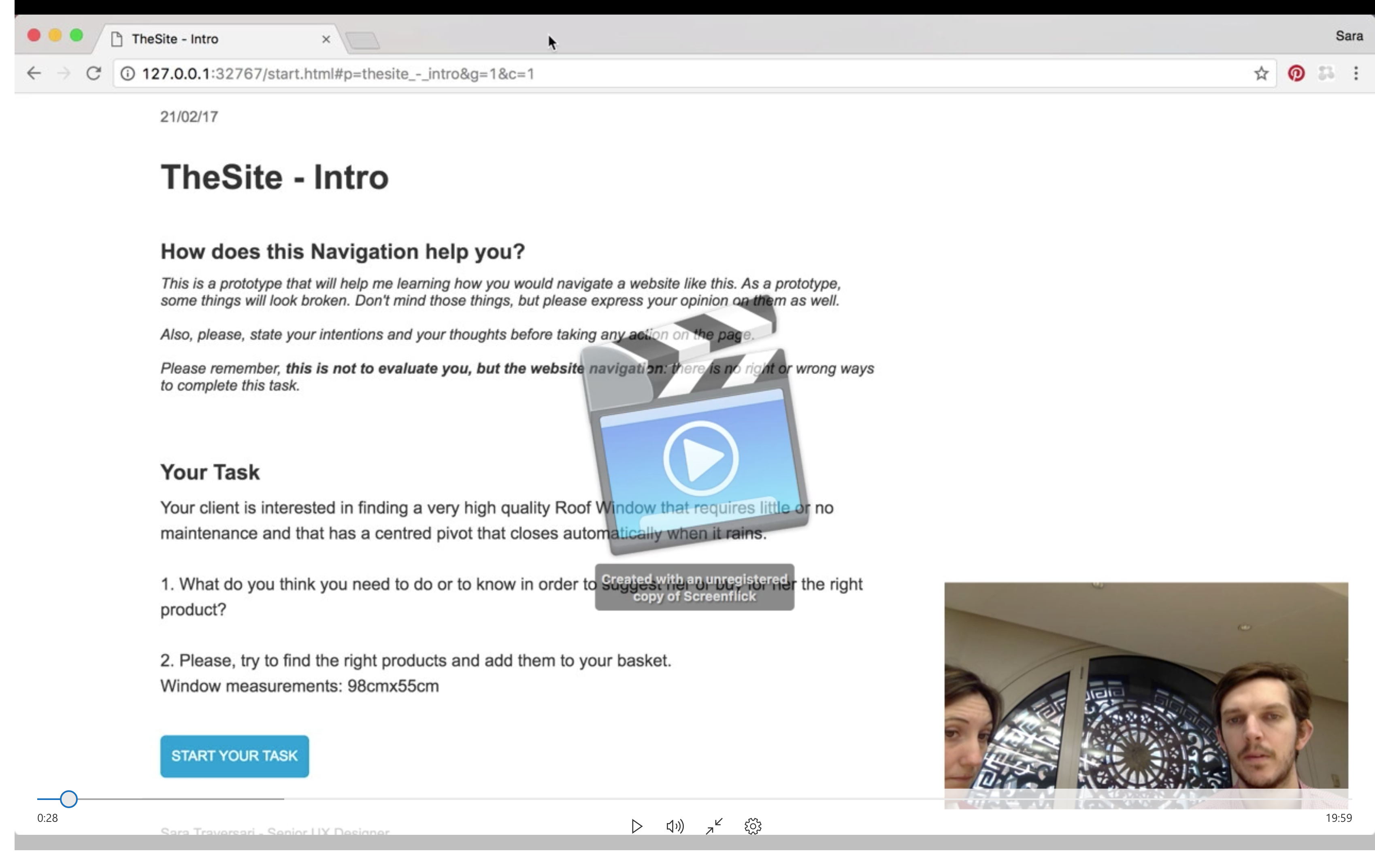Exit fullscreen with the collapse arrows
This screenshot has height=868, width=1375.
(x=714, y=826)
